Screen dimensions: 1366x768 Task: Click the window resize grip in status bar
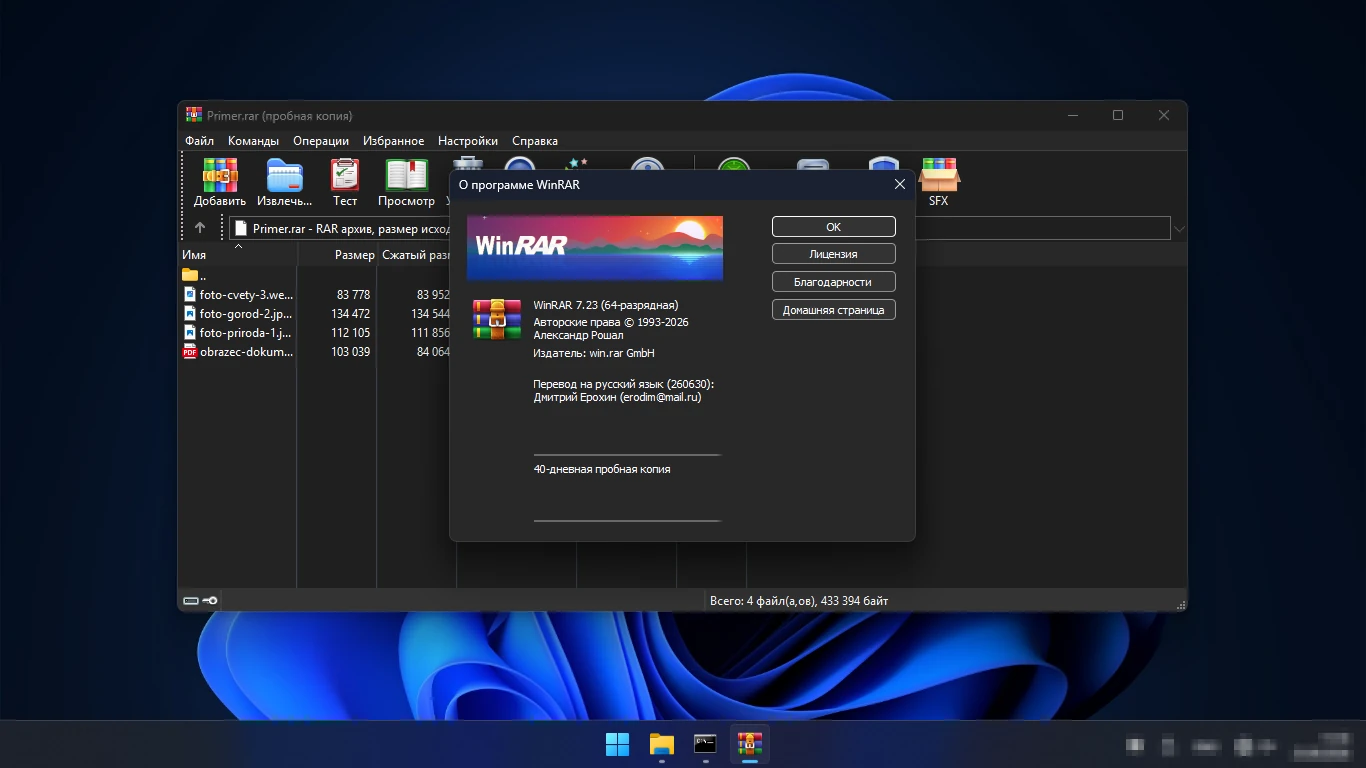click(x=1181, y=604)
